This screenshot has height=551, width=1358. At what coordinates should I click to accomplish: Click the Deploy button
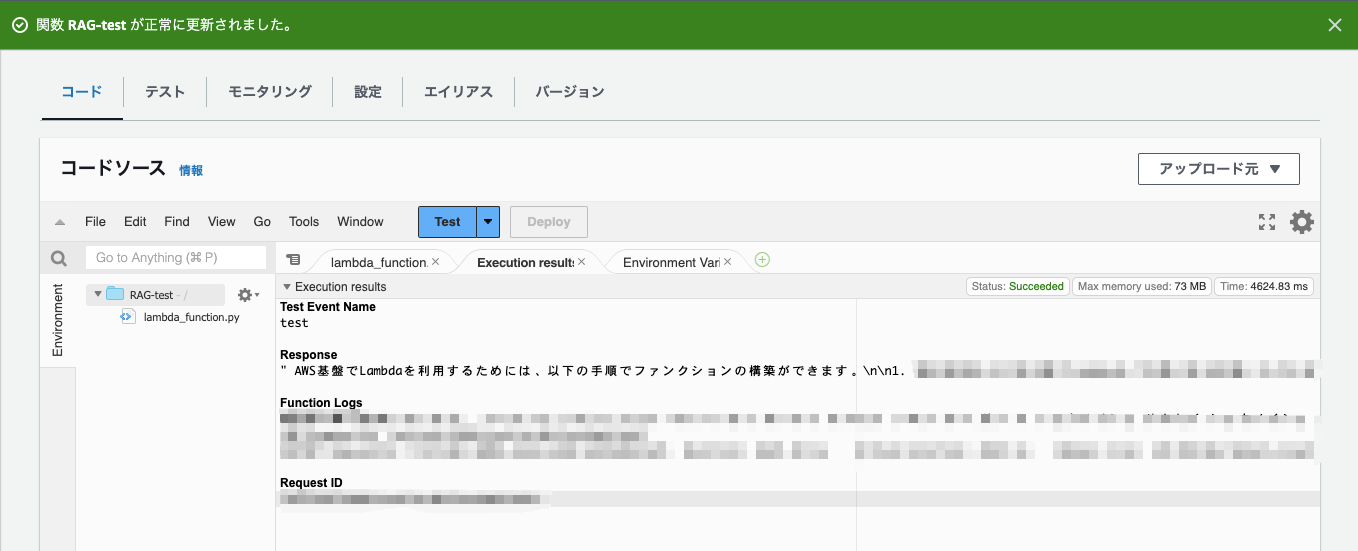549,222
